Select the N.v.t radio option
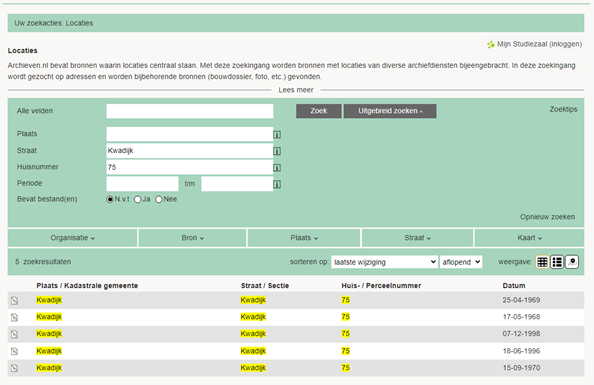 coord(110,199)
